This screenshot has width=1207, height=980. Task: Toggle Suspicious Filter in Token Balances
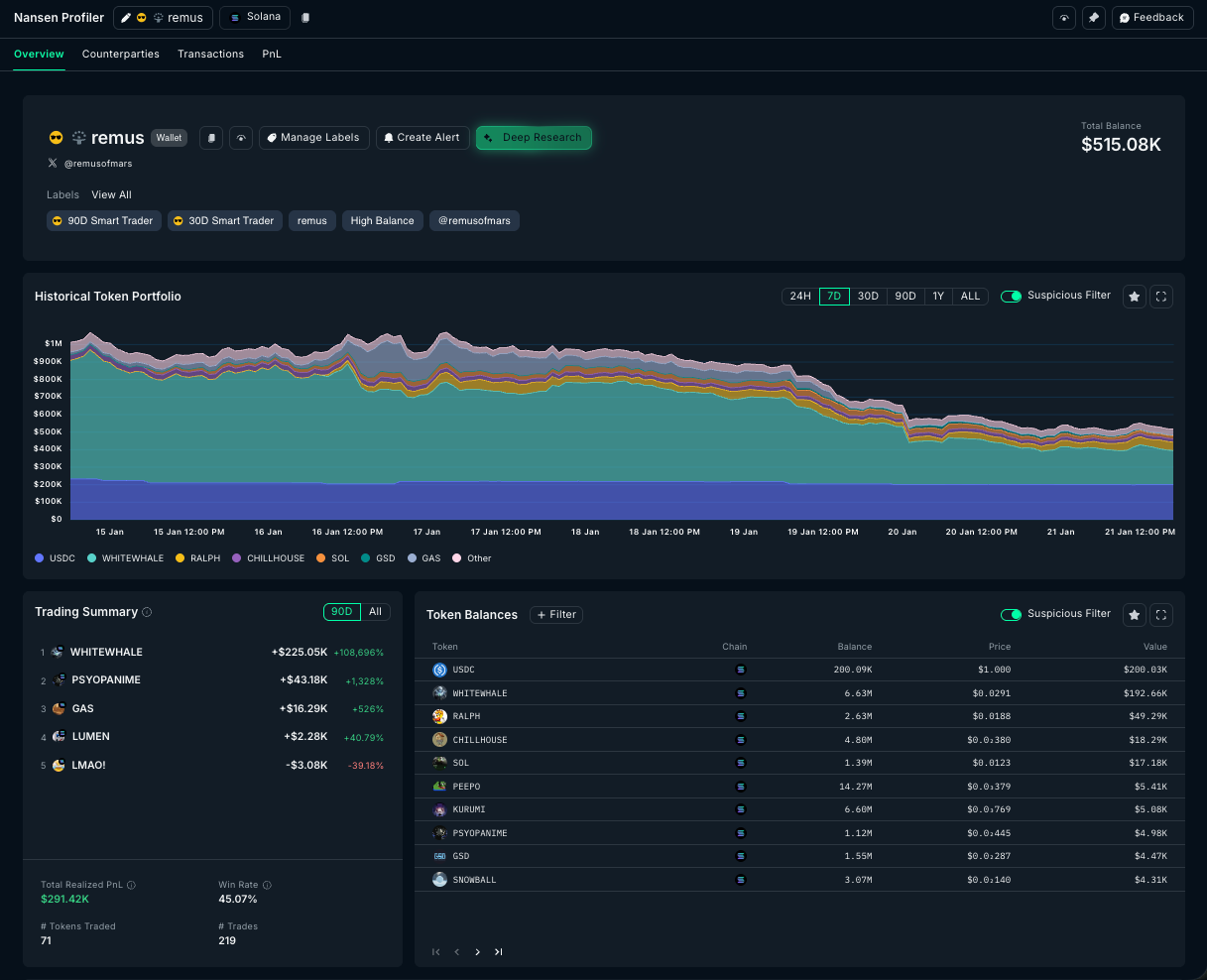point(1011,615)
